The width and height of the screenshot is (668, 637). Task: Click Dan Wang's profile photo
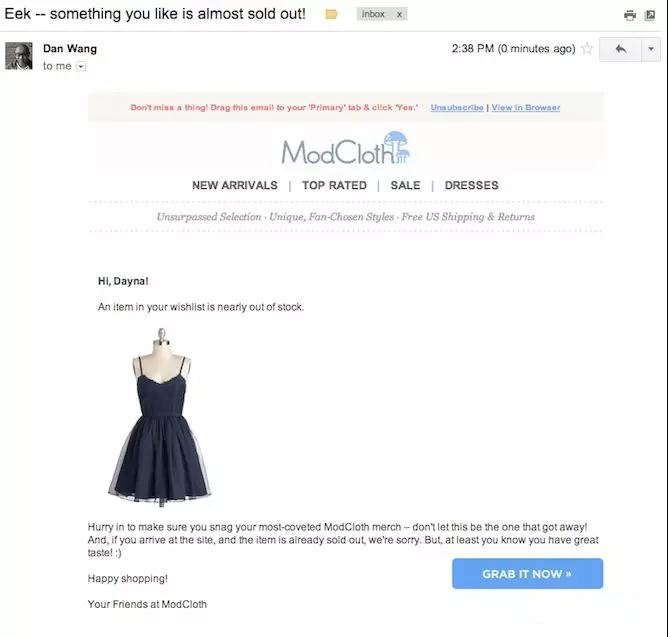tap(19, 56)
